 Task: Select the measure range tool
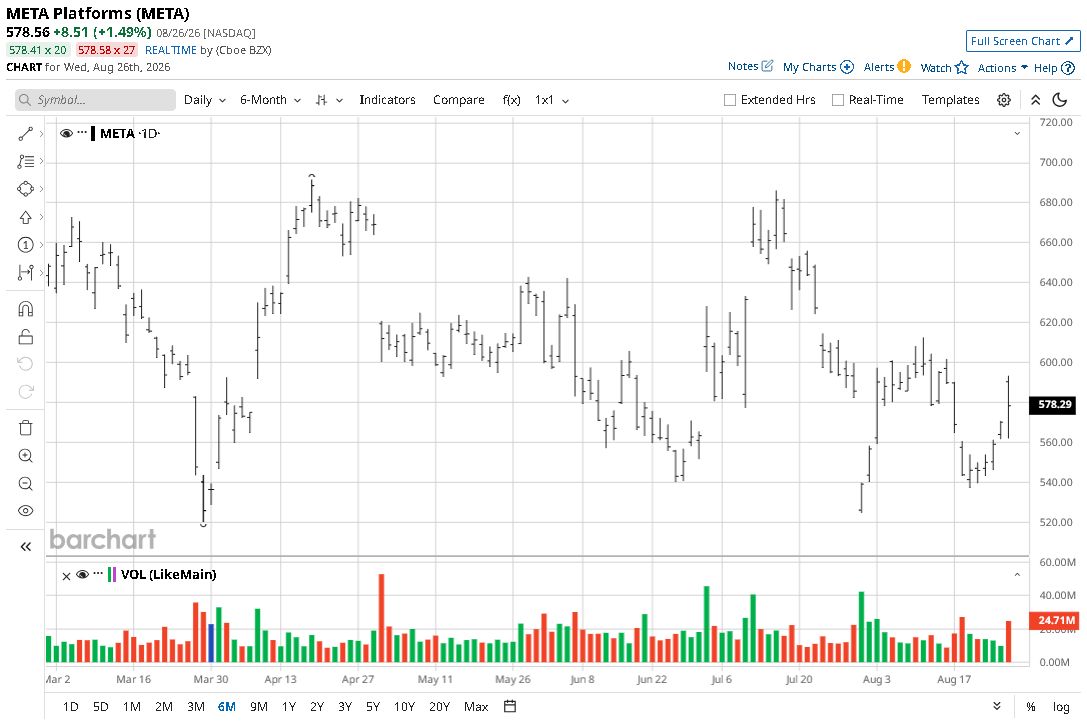pos(26,273)
